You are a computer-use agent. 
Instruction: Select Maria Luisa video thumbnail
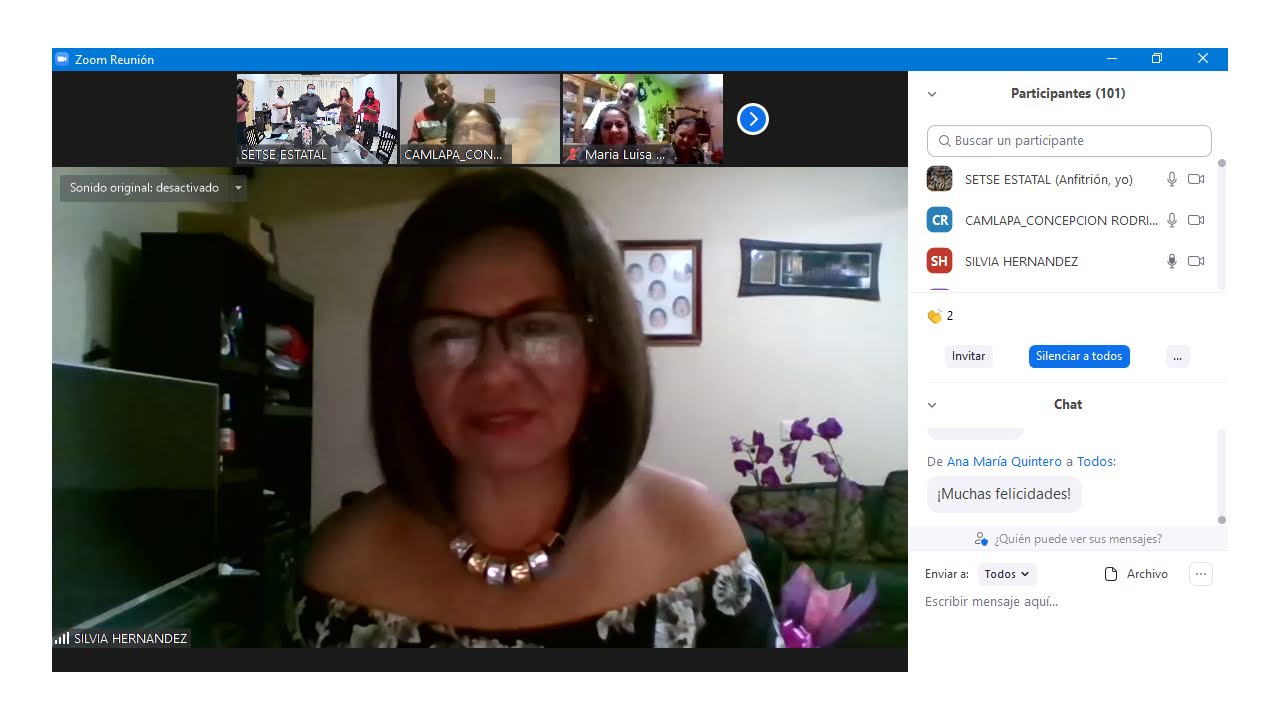coord(643,119)
